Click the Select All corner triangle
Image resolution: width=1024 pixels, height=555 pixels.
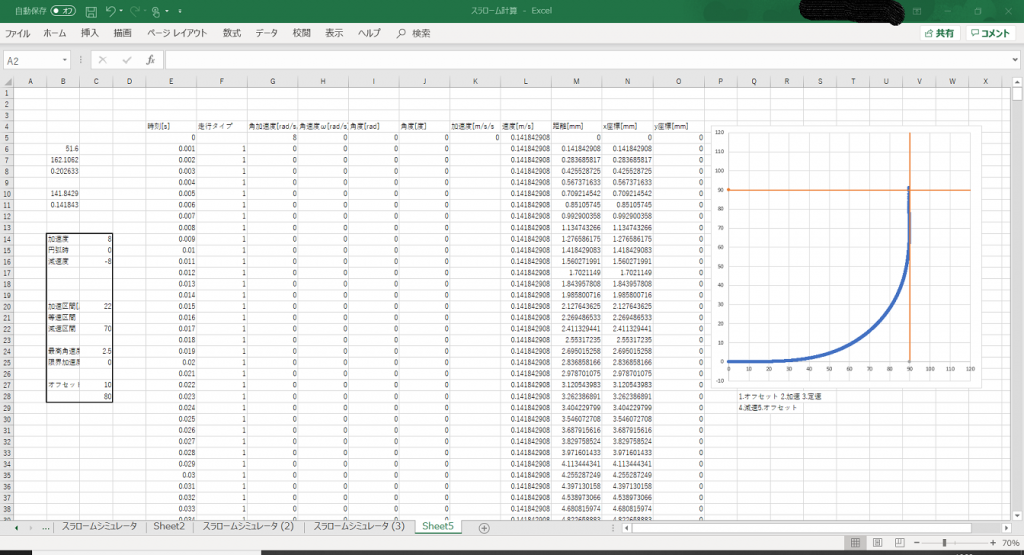(7, 82)
